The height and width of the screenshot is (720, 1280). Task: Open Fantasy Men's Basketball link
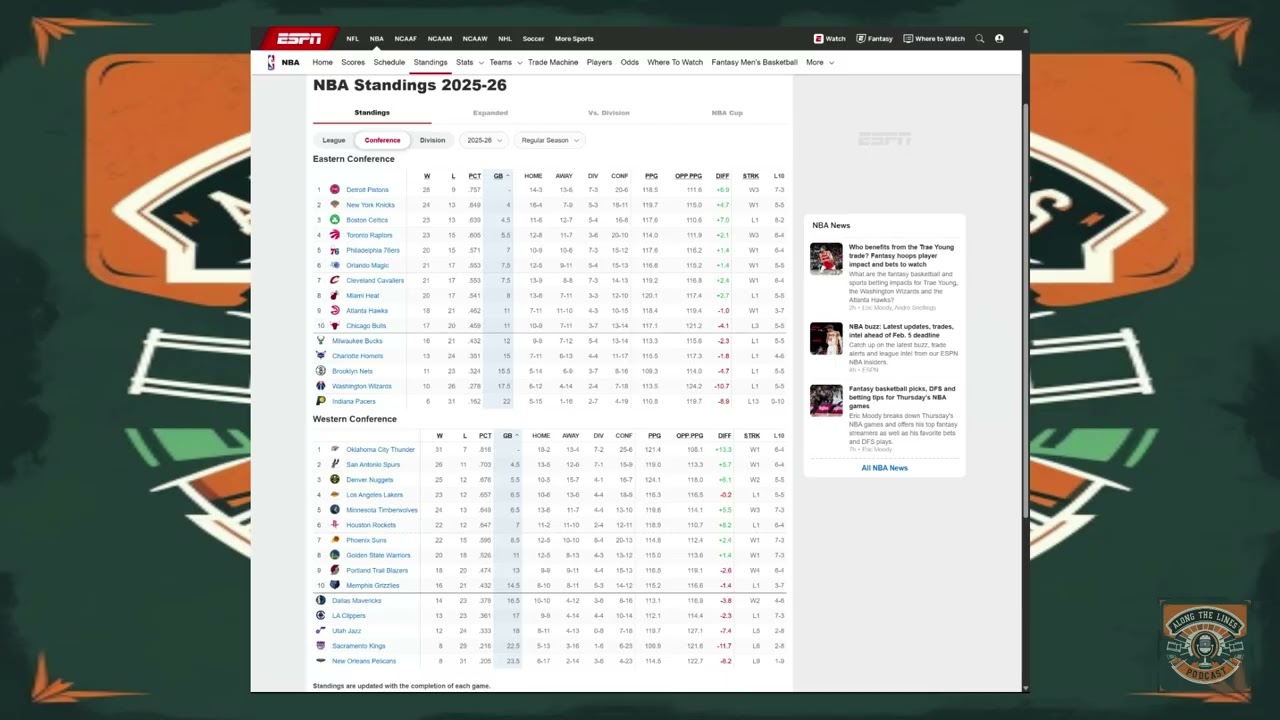[754, 62]
